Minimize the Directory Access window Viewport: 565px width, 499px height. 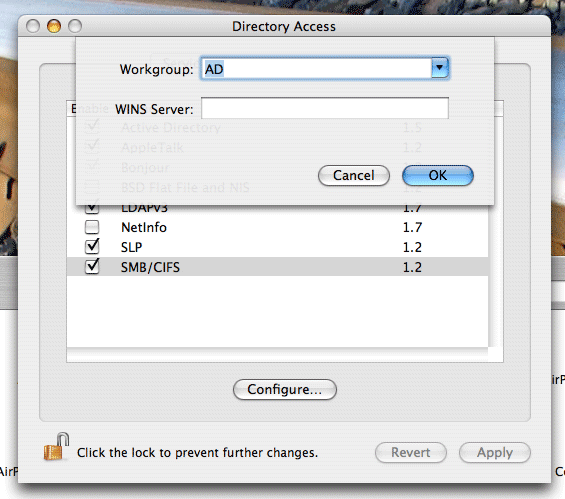coord(54,26)
